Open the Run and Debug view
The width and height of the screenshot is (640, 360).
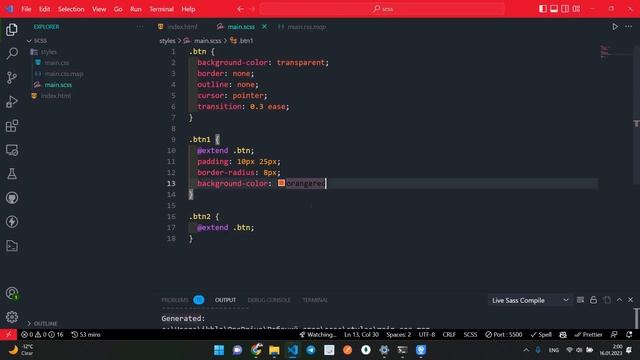pos(12,102)
